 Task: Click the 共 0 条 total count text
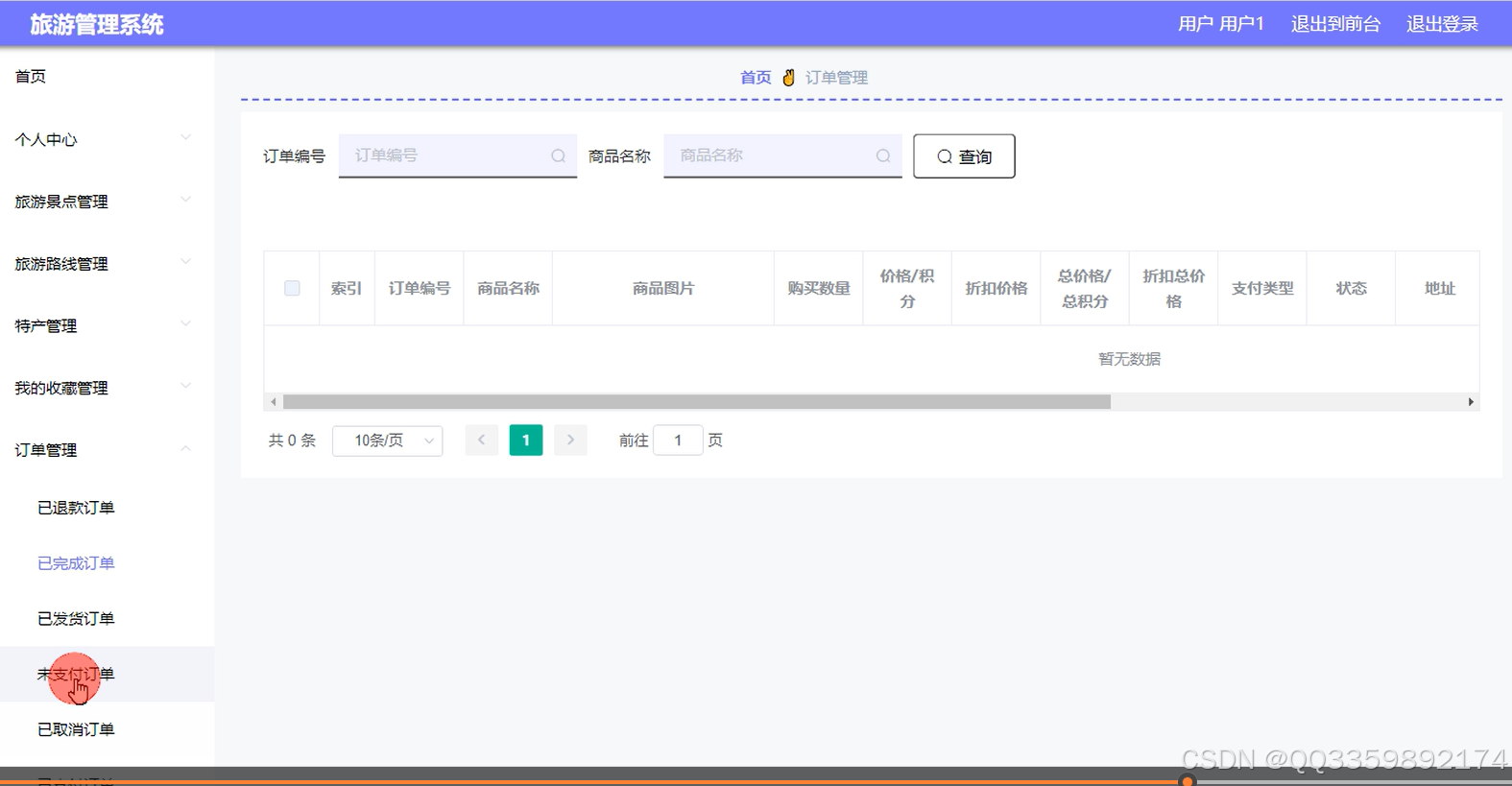pyautogui.click(x=292, y=441)
